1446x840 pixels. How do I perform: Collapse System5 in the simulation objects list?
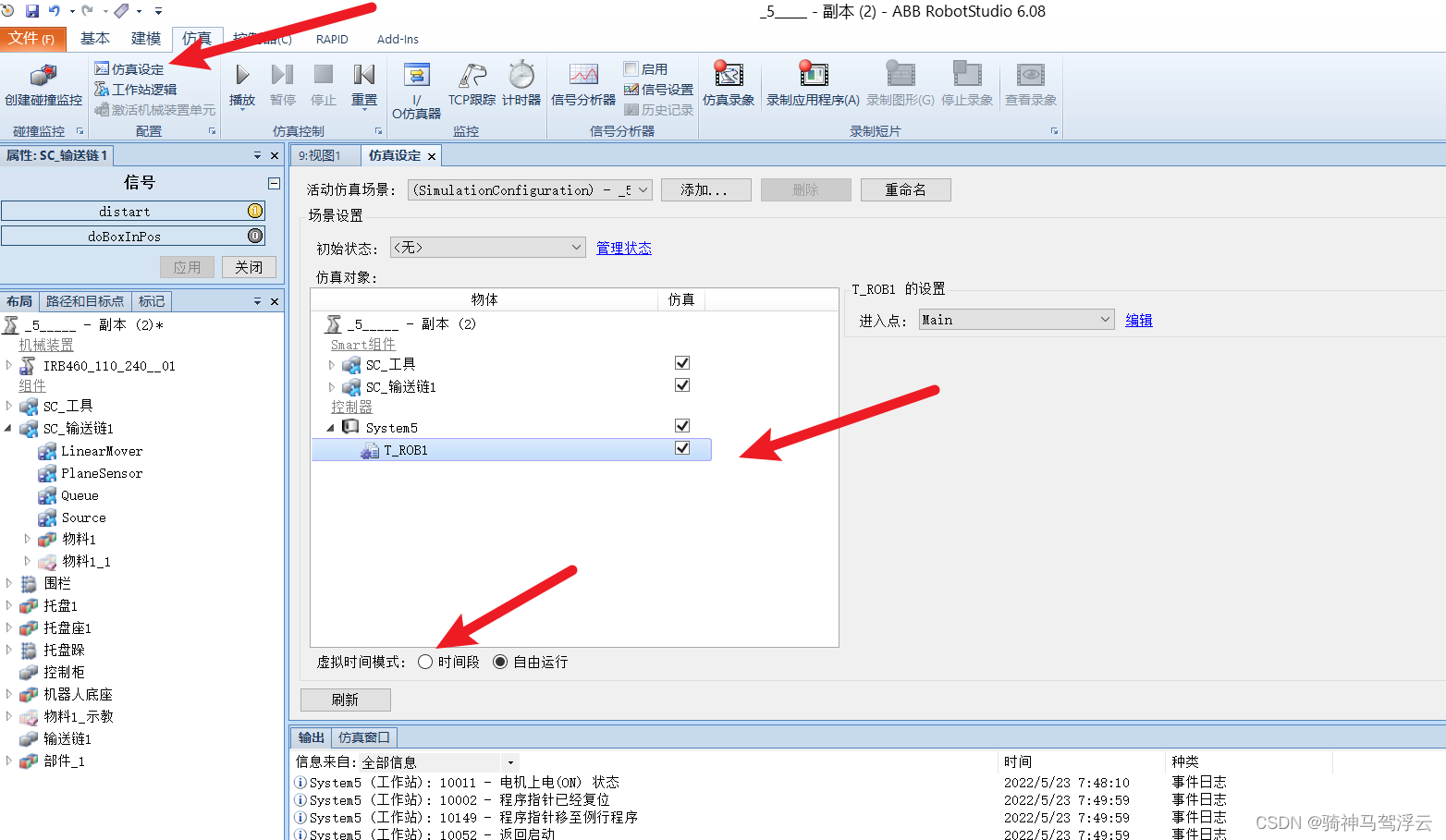click(x=331, y=428)
